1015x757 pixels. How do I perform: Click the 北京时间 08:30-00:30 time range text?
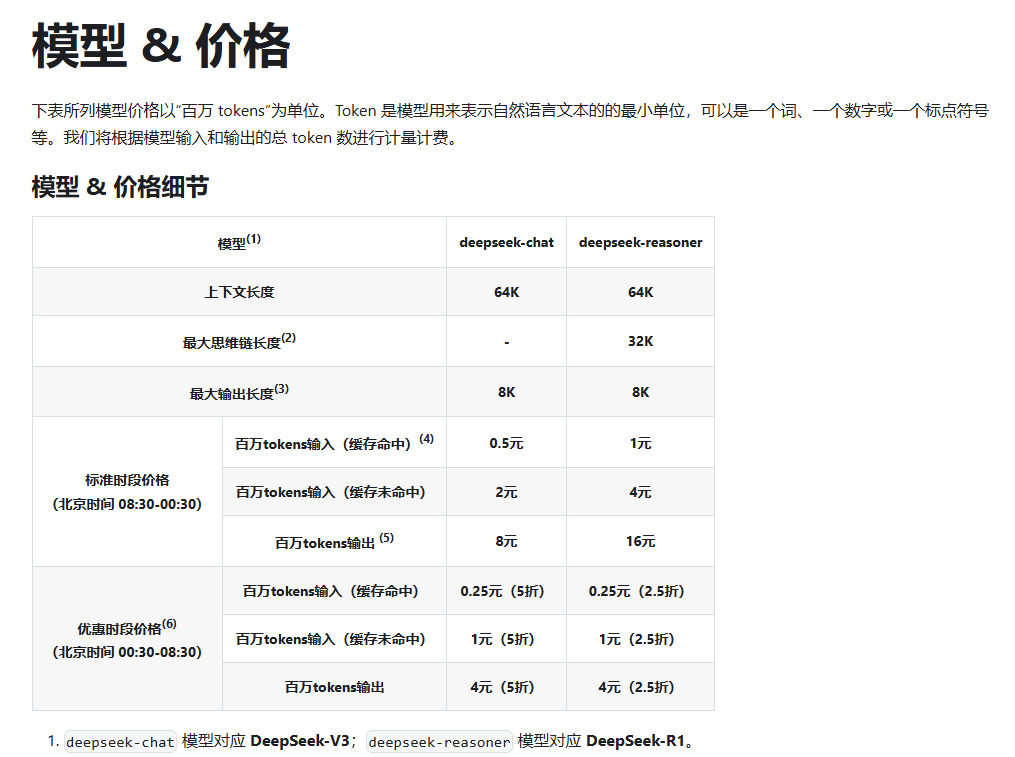(127, 504)
